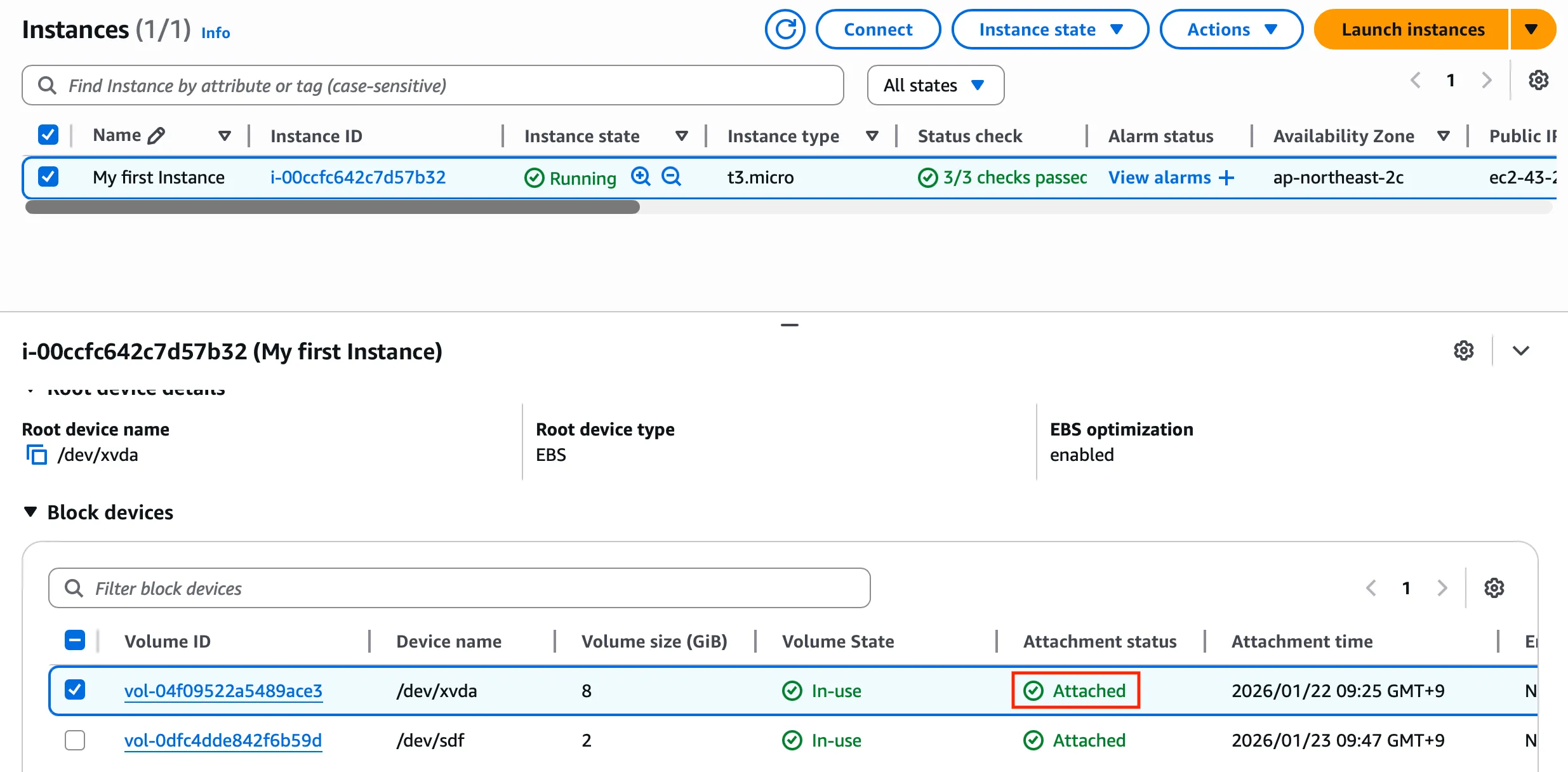Open volume vol-04f09522a5489ace3 link

(x=223, y=691)
